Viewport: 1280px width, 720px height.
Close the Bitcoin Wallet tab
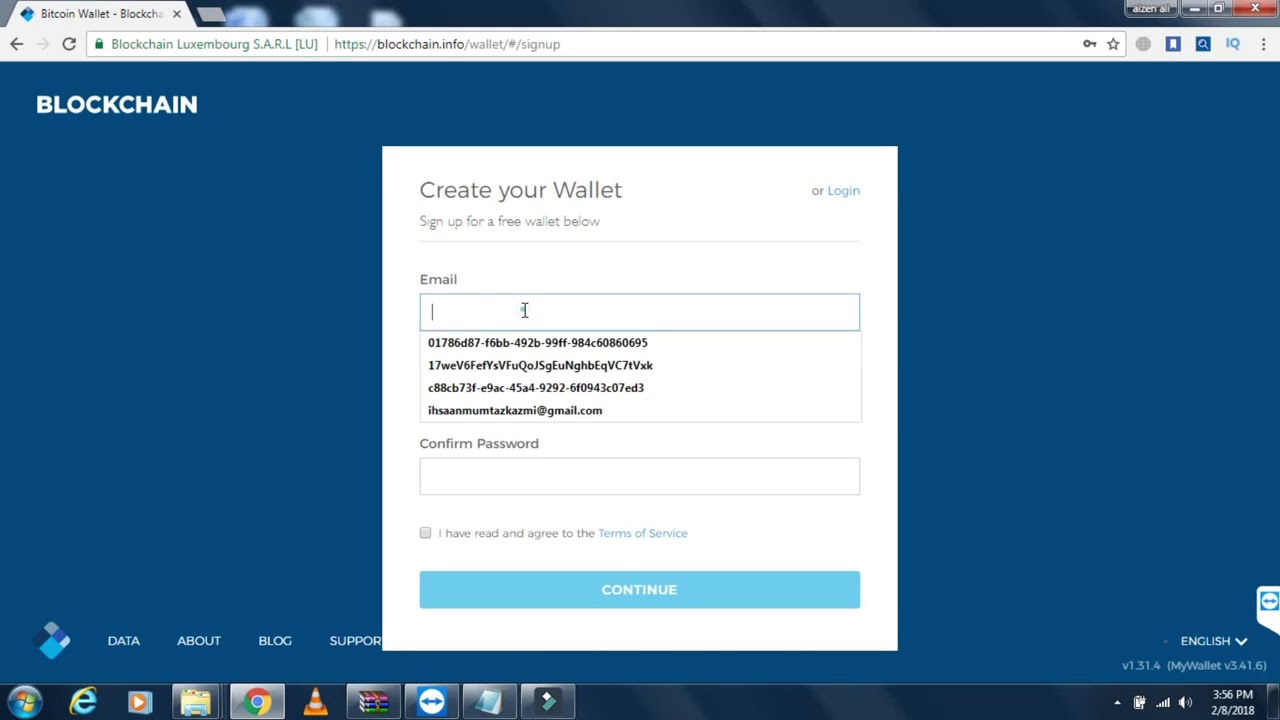pyautogui.click(x=176, y=14)
